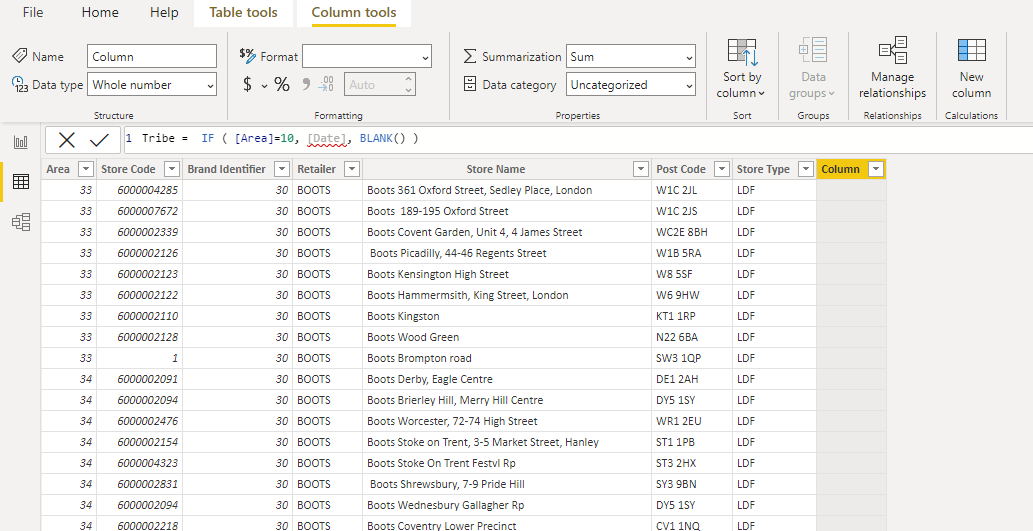Open the Home ribbon tab
Viewport: 1033px width, 531px height.
click(100, 13)
